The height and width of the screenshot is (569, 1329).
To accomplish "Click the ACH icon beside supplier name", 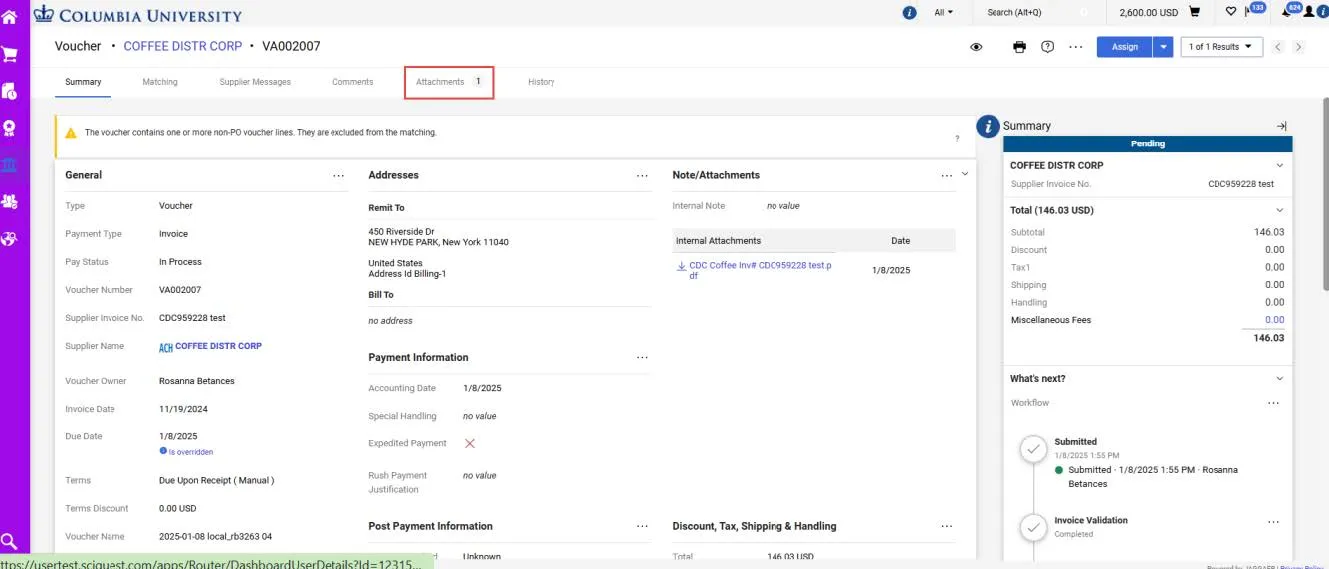I will [x=166, y=347].
